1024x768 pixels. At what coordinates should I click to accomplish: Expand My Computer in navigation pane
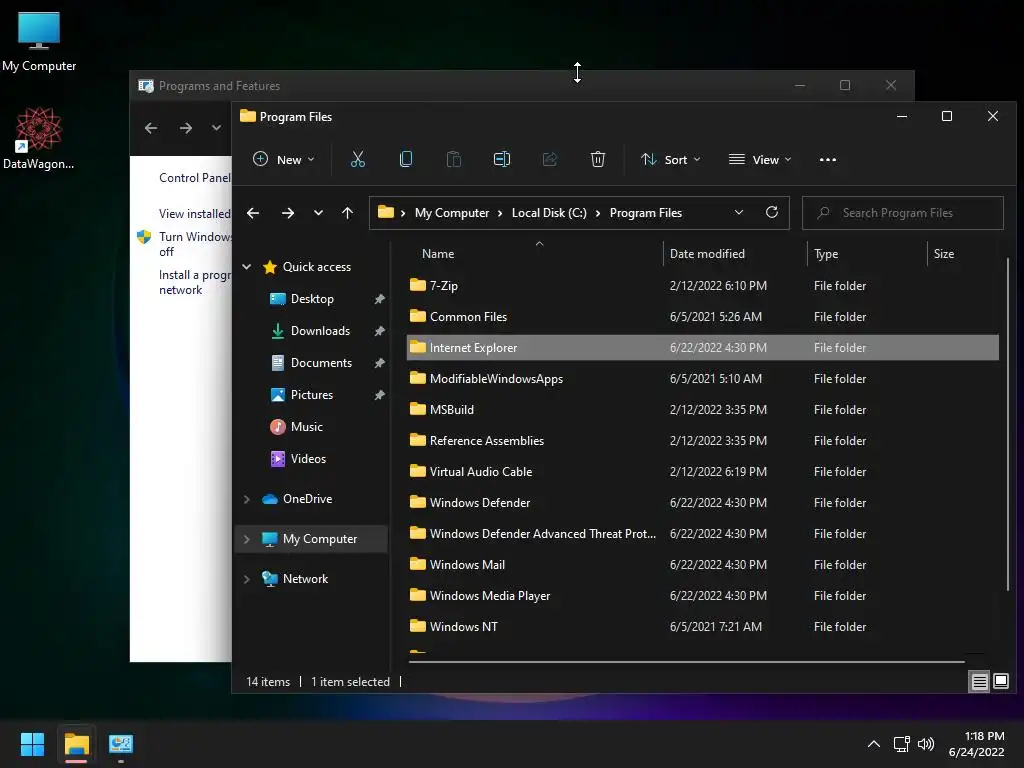247,539
